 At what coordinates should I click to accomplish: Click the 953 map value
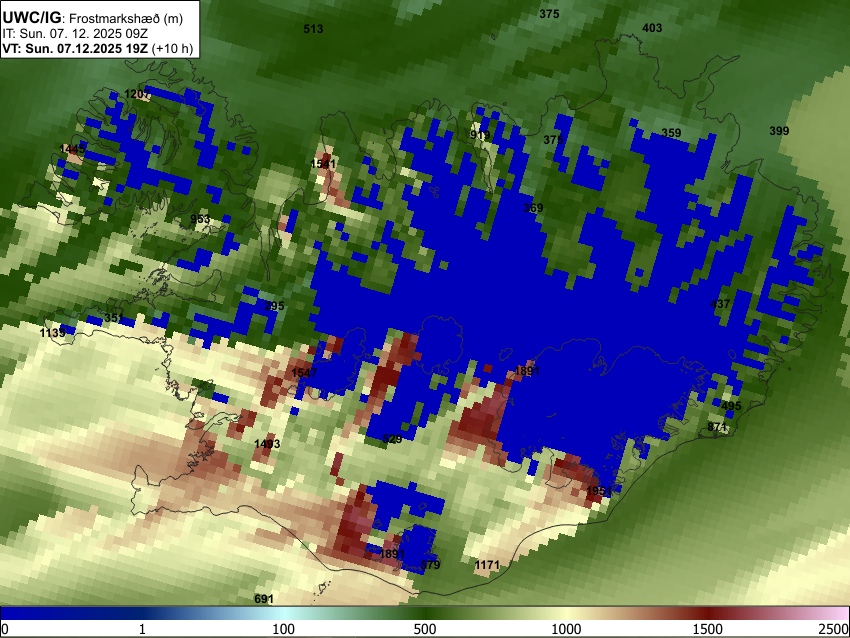pos(200,219)
